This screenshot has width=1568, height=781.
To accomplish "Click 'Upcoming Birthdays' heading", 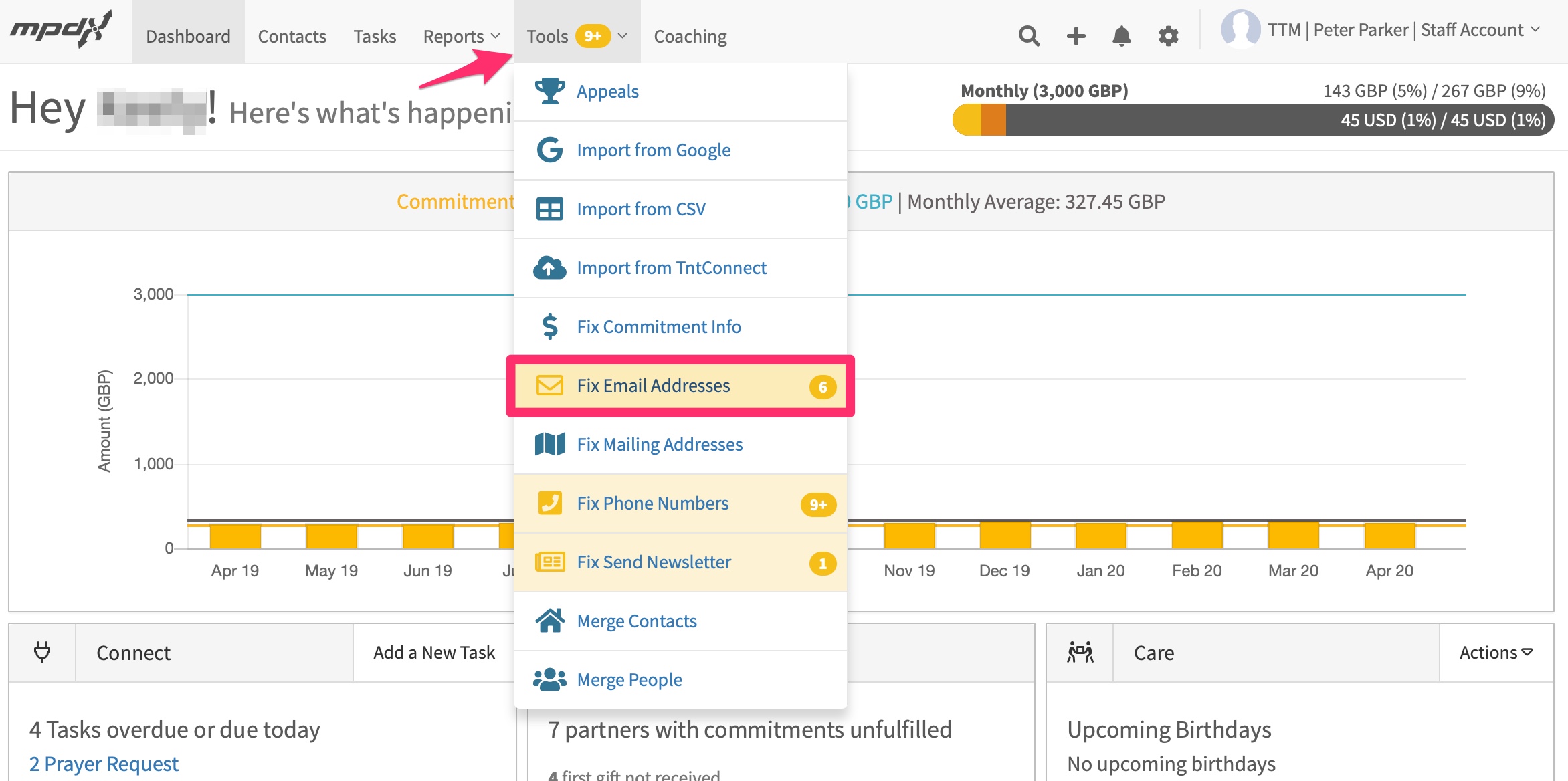I will tap(1169, 730).
